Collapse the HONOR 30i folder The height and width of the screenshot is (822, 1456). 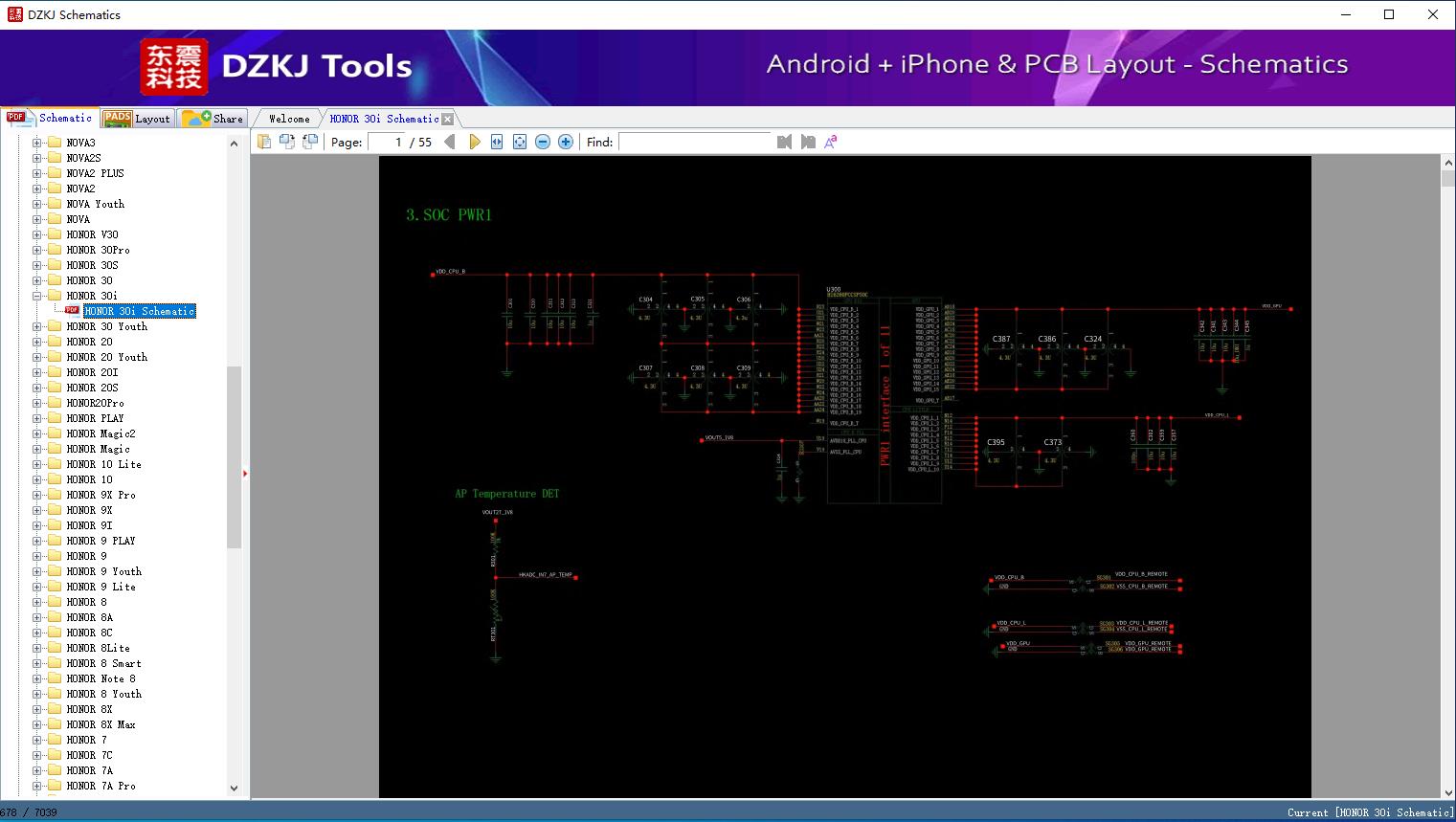[37, 296]
